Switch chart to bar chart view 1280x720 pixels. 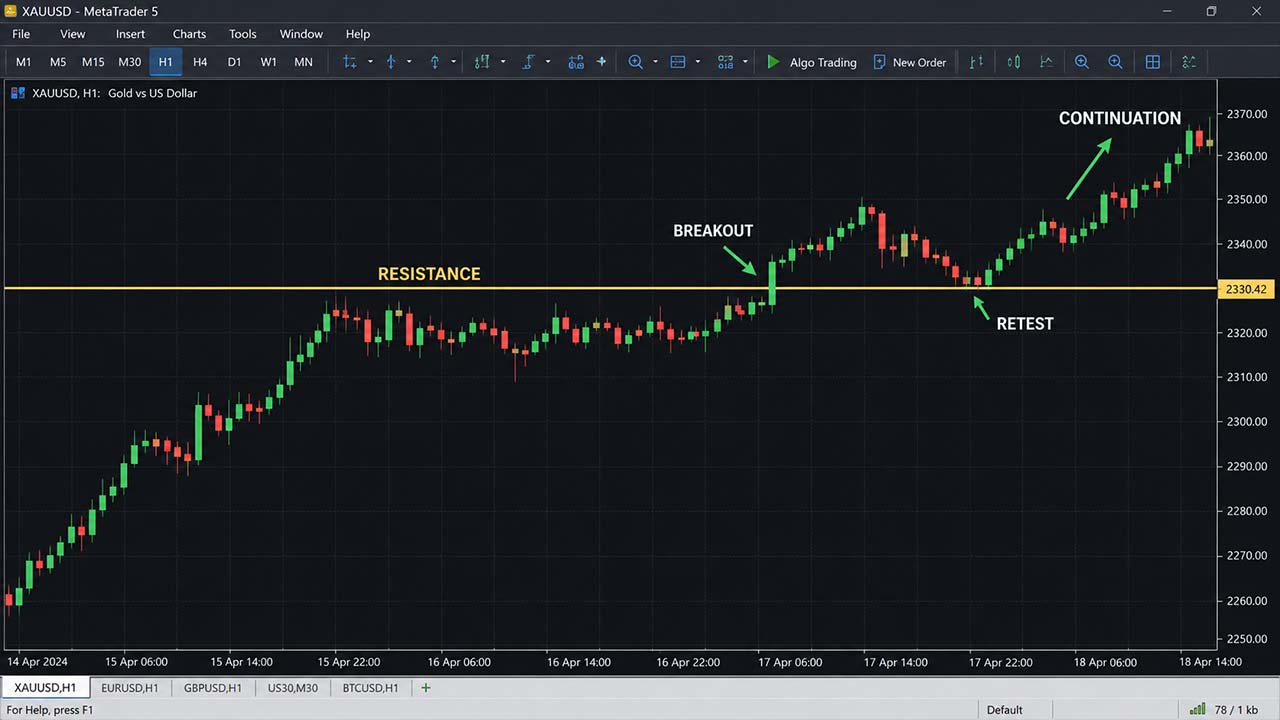(976, 62)
